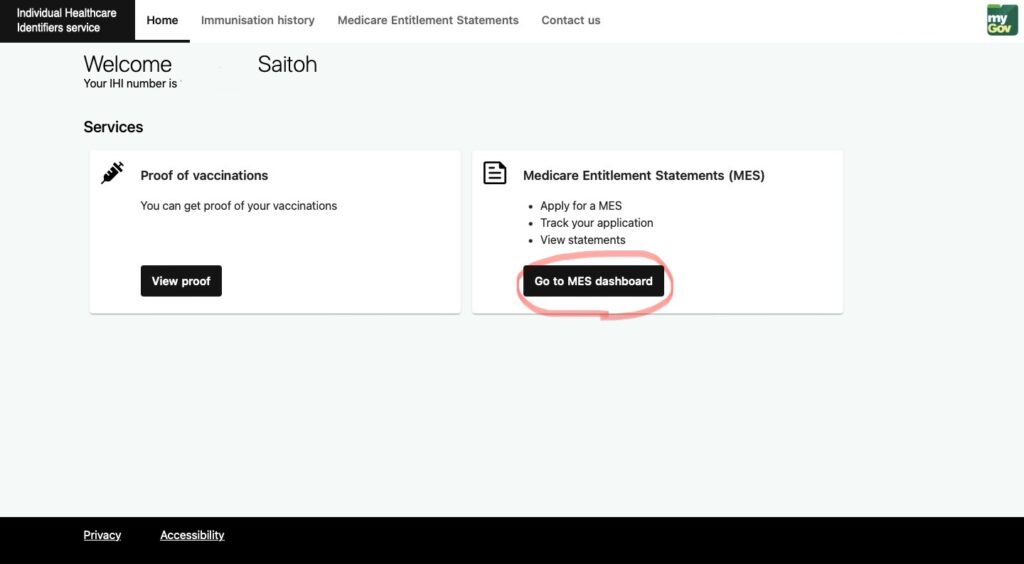Screen dimensions: 1024x564
Task: Click the 'Track your application' text
Action: (596, 223)
